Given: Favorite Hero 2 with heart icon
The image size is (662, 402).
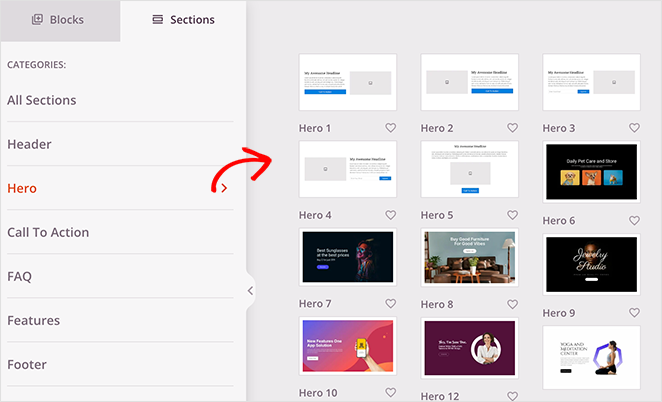Looking at the screenshot, I should (x=512, y=128).
